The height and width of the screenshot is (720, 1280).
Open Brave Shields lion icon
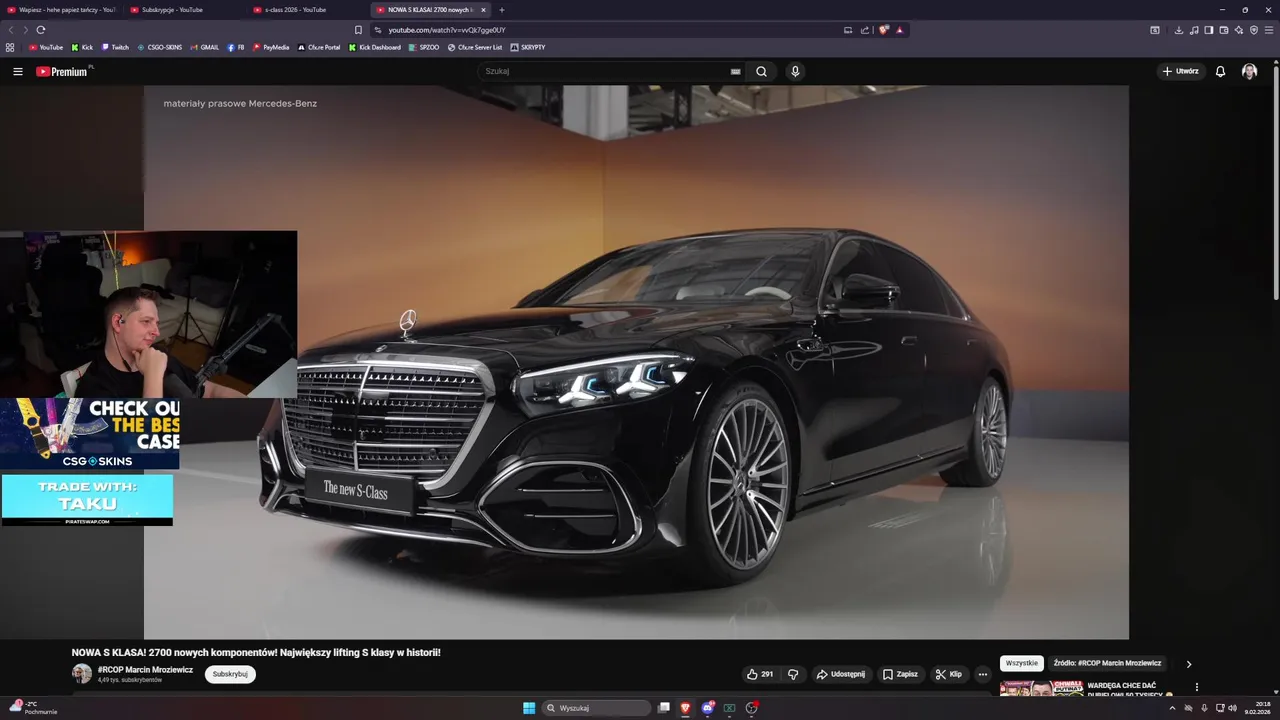[x=883, y=30]
